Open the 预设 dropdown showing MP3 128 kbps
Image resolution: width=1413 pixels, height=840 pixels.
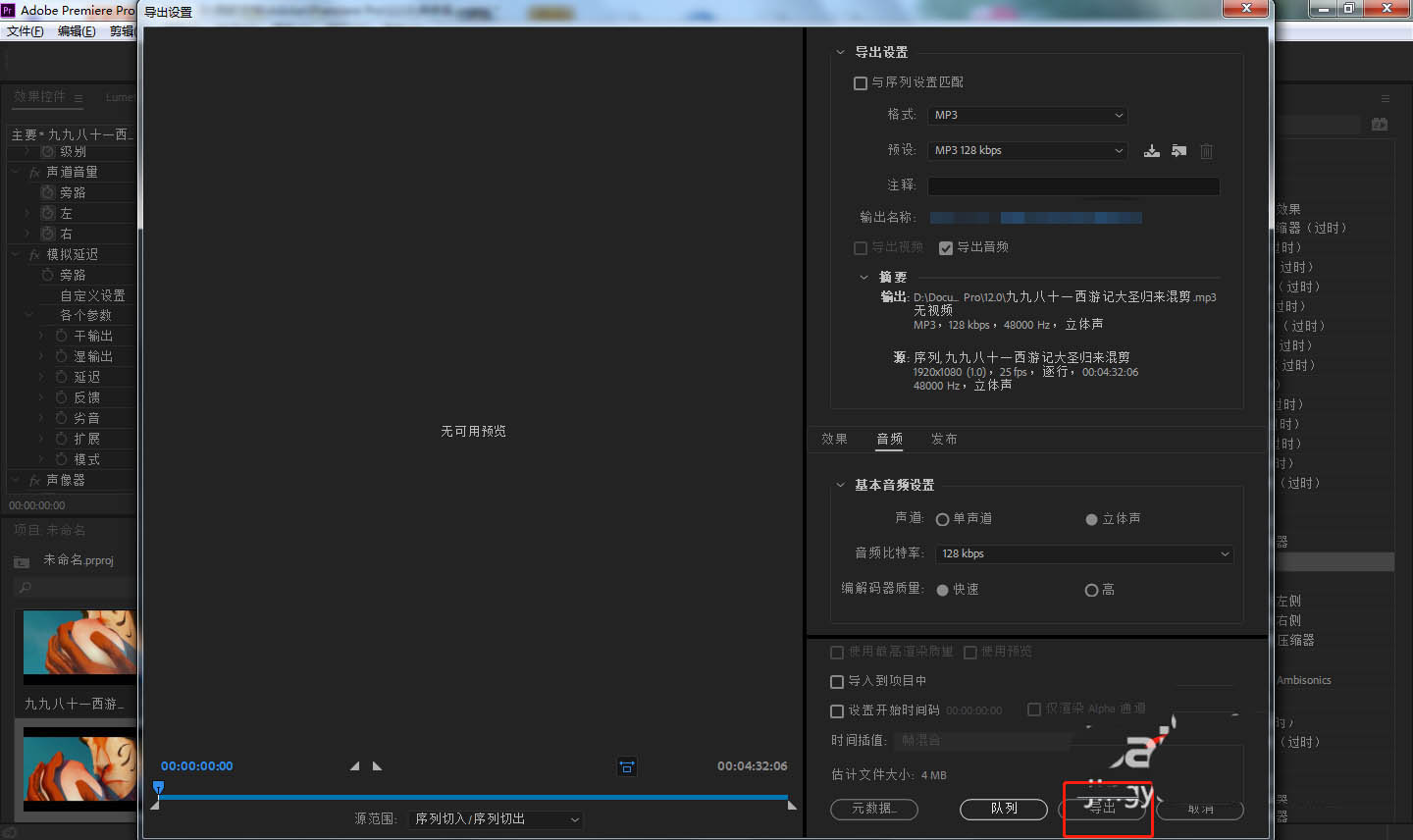pyautogui.click(x=1027, y=150)
